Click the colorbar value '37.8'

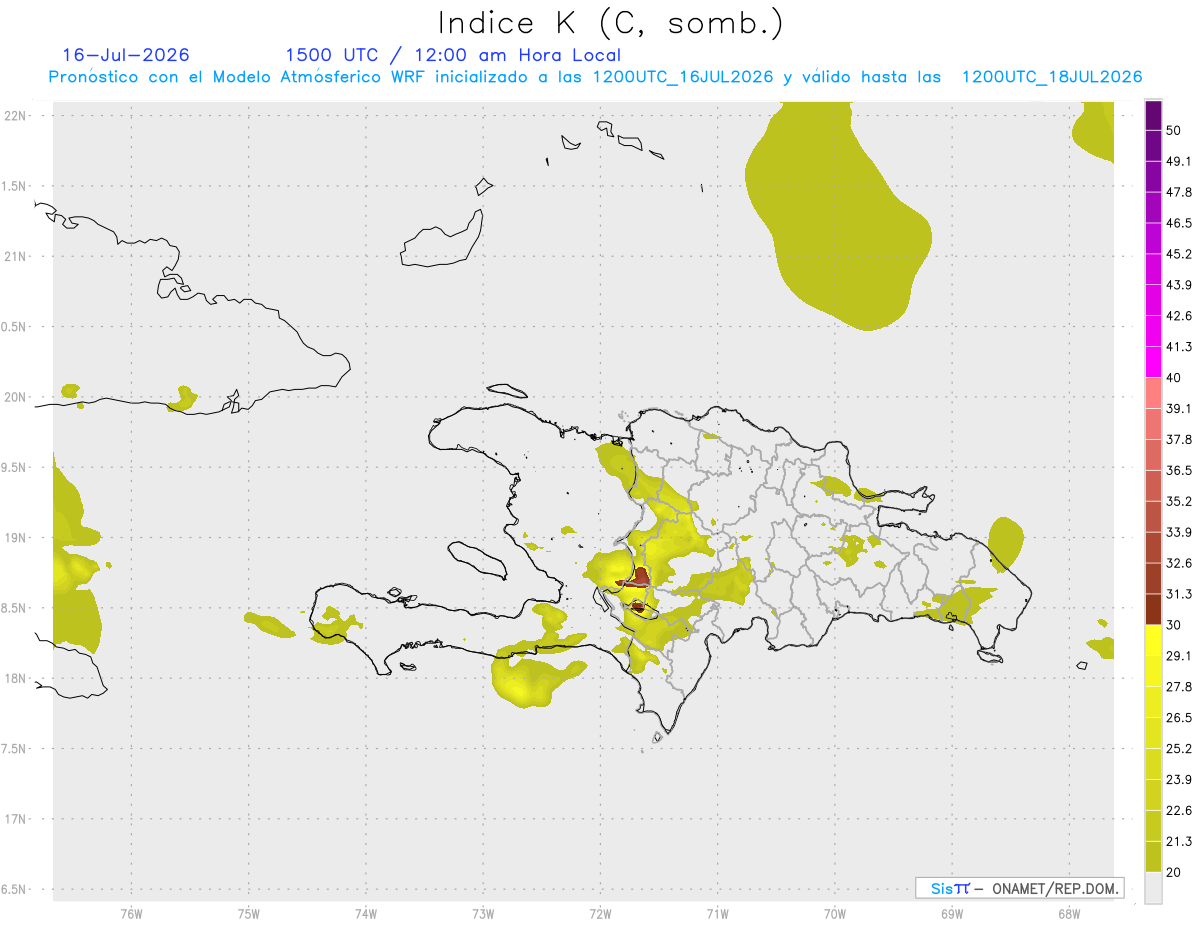pos(1179,439)
